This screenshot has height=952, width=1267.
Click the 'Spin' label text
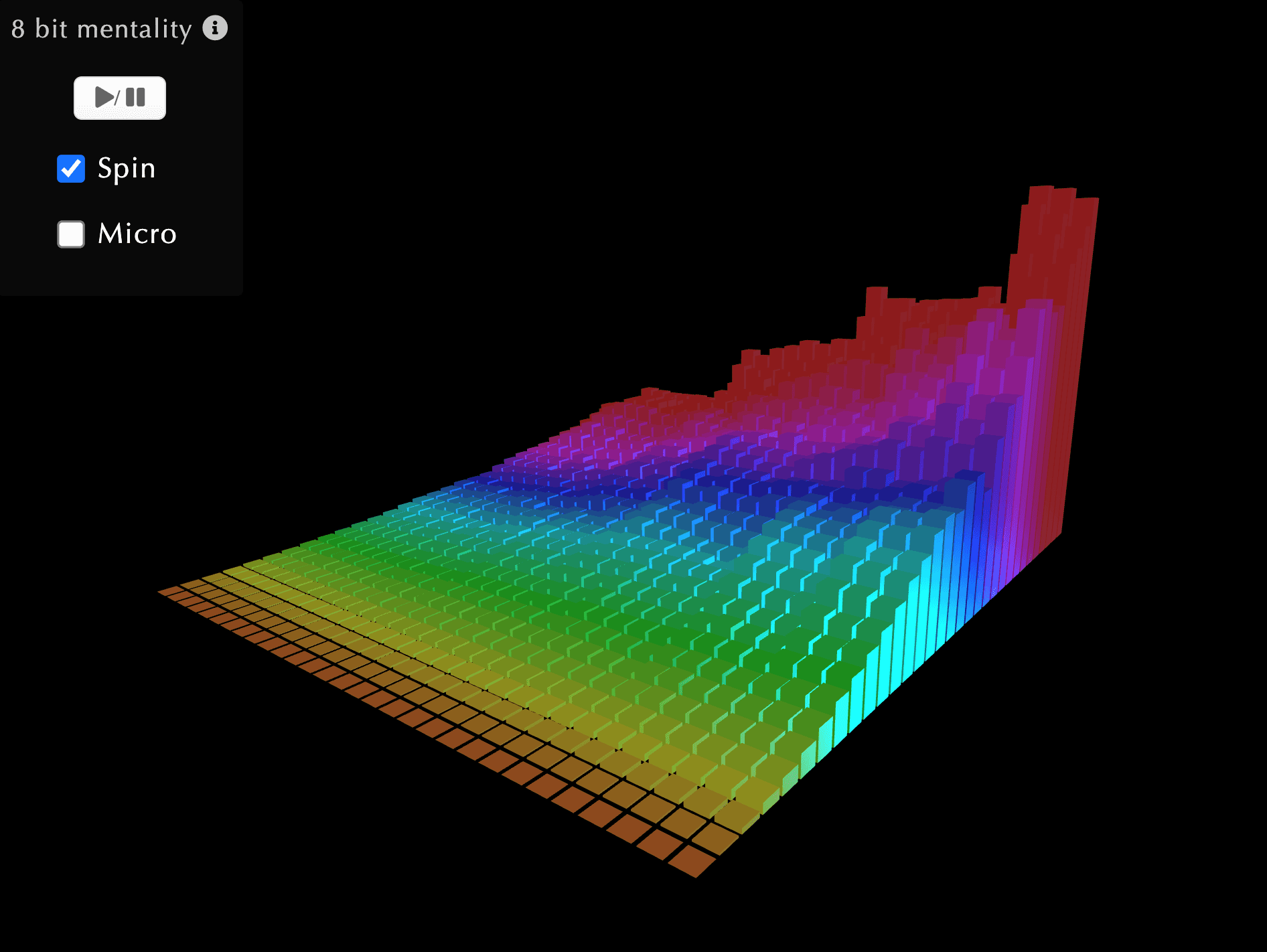[127, 169]
